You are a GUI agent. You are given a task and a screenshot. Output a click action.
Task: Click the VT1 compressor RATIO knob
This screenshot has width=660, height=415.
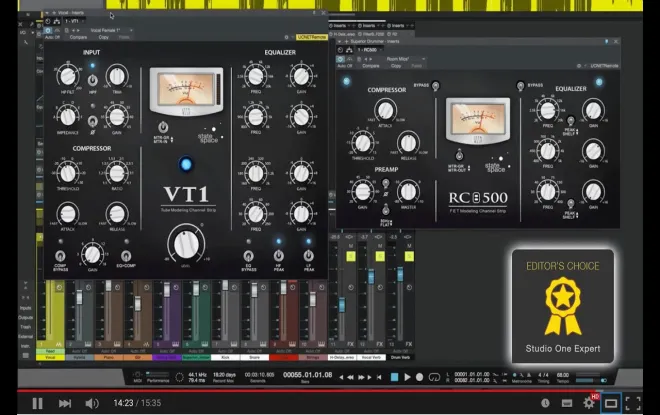coord(117,173)
